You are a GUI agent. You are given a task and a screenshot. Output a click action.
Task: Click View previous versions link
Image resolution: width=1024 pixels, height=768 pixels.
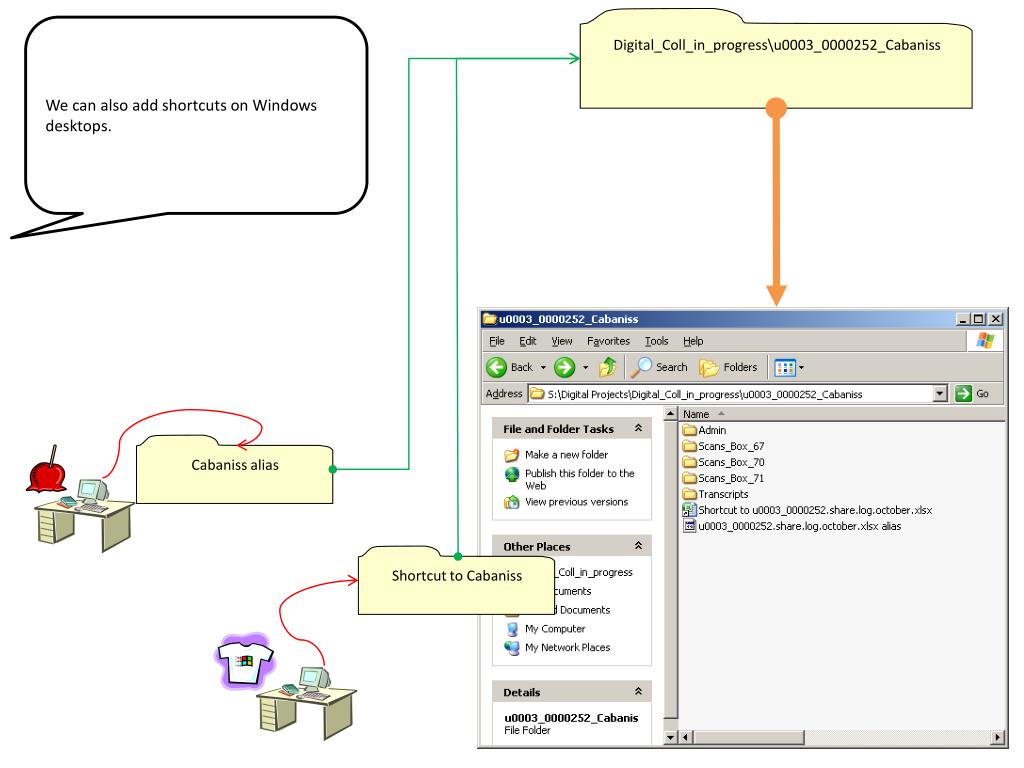[x=577, y=502]
